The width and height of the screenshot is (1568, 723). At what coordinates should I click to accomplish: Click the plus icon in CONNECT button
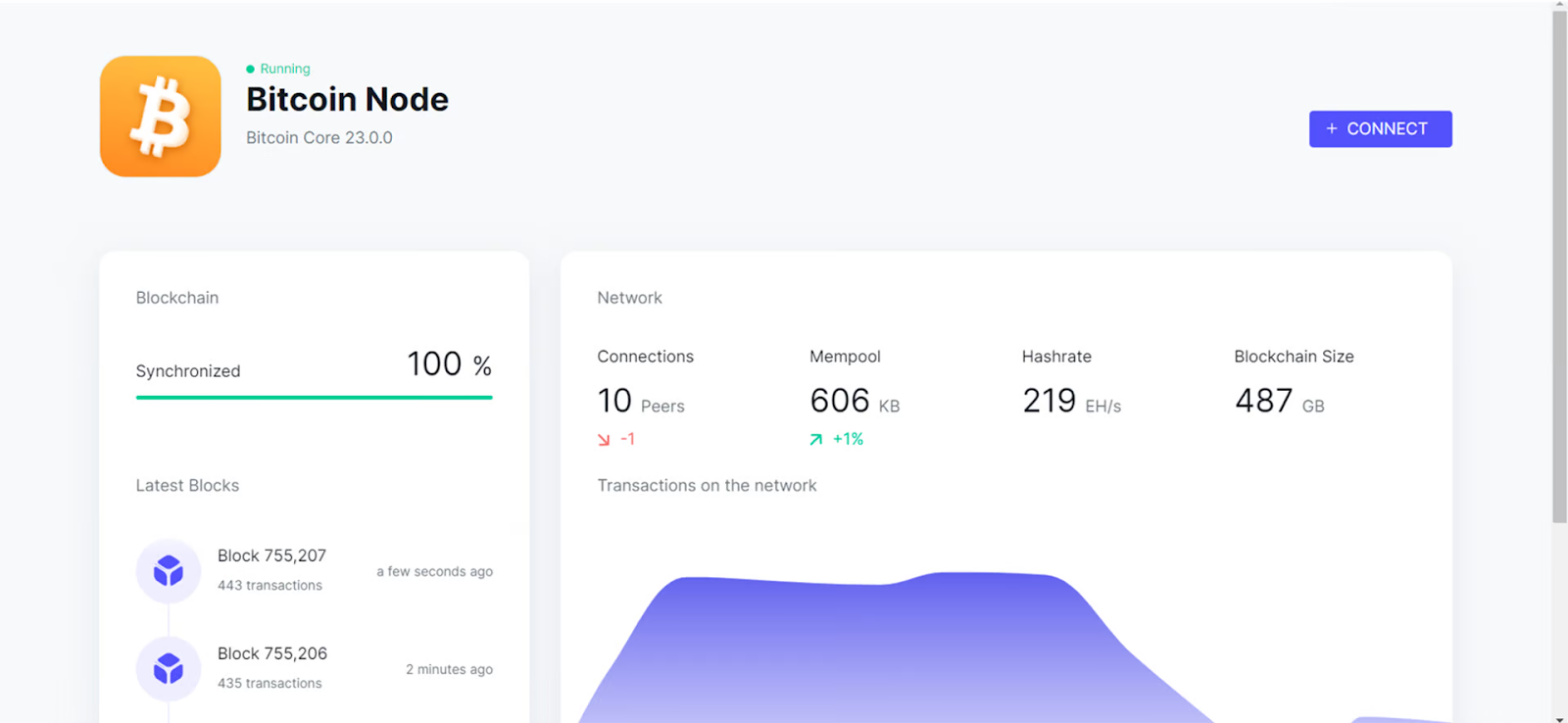point(1331,128)
